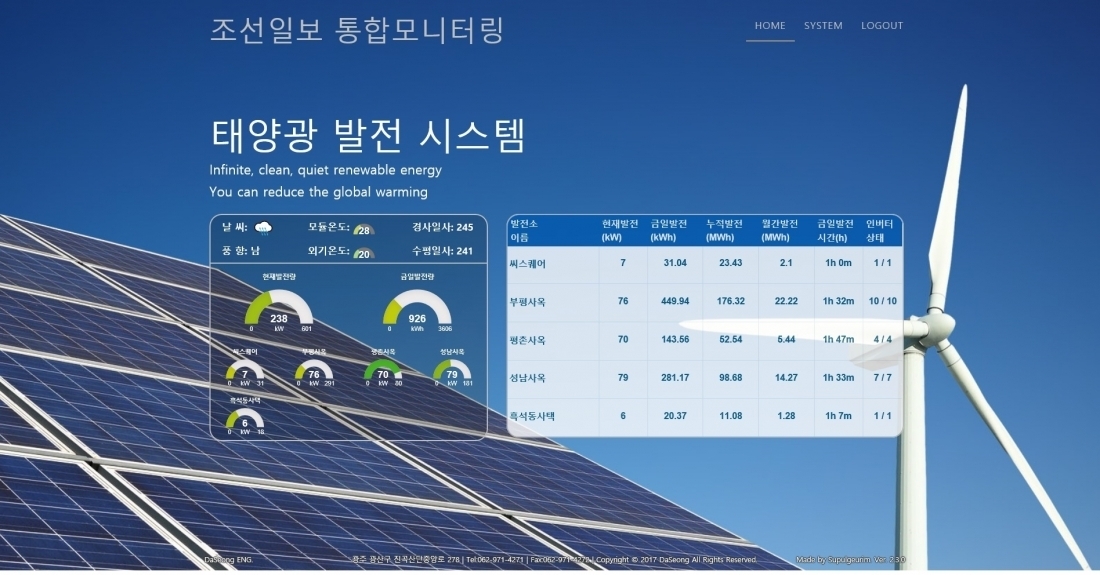Click the 모듈온도 gauge showing 28

364,229
